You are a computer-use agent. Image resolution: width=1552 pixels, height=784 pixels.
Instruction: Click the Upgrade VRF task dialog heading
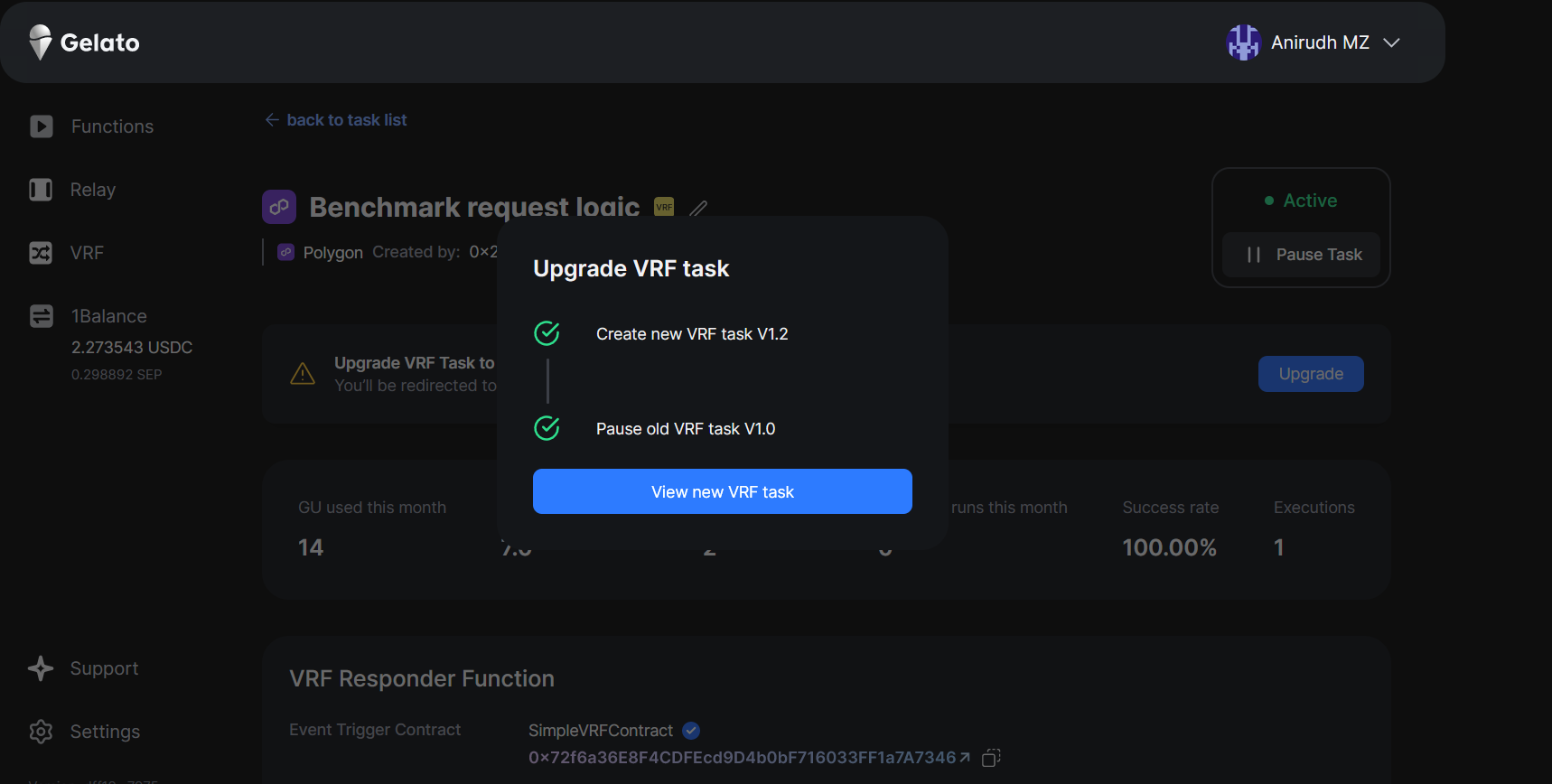(631, 268)
